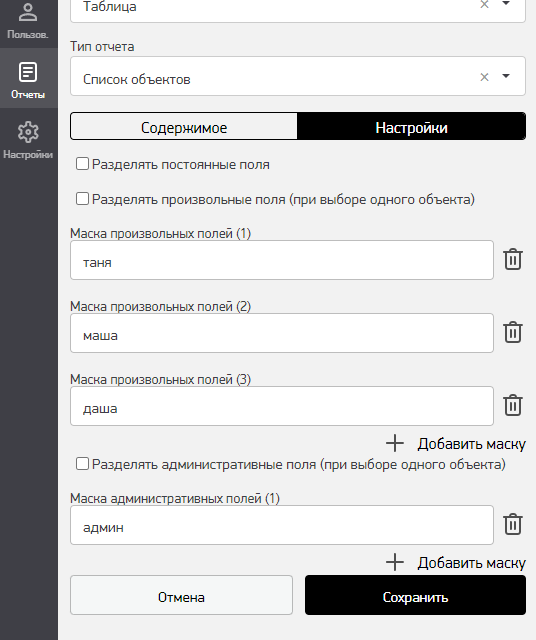Screen dimensions: 536x640
Task: Check Разделять административные поля option
Action: point(82,464)
